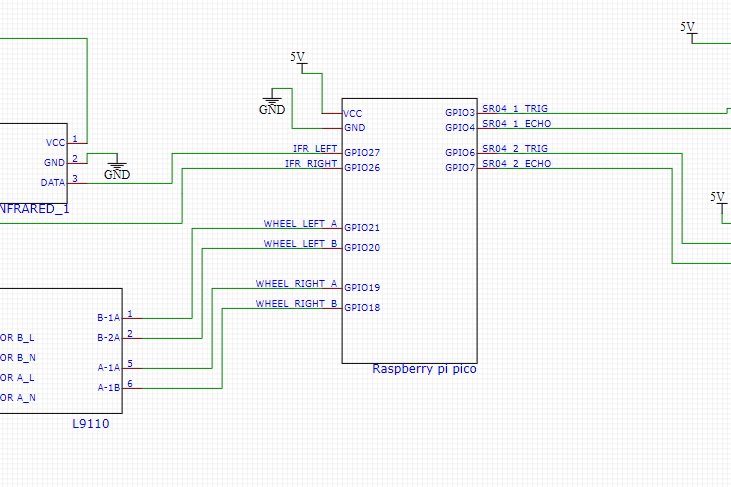Select the B-1A pin name on L9110

coord(109,318)
